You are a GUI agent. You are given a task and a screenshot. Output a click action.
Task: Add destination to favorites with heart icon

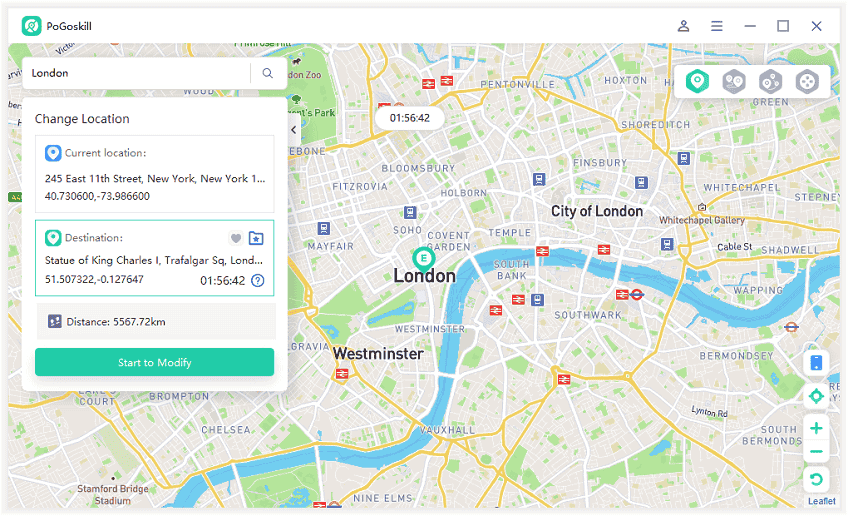tap(236, 238)
